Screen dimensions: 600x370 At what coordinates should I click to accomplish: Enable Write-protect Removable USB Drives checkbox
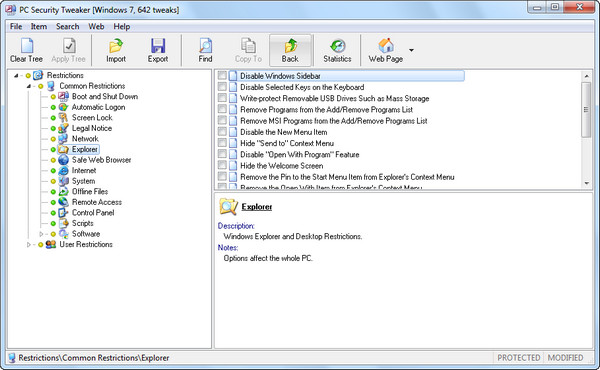pos(222,98)
